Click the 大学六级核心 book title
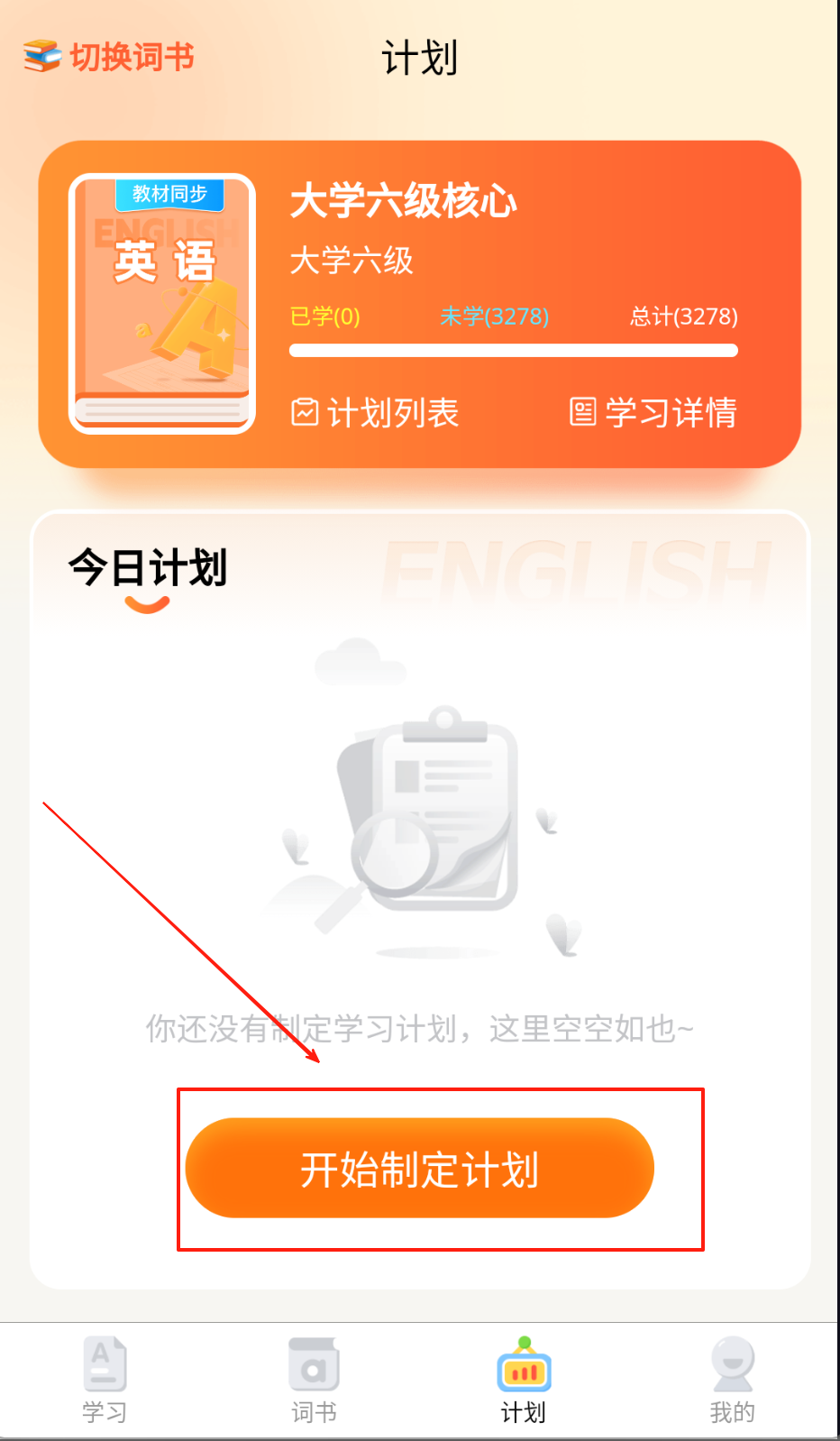The width and height of the screenshot is (840, 1441). 404,200
